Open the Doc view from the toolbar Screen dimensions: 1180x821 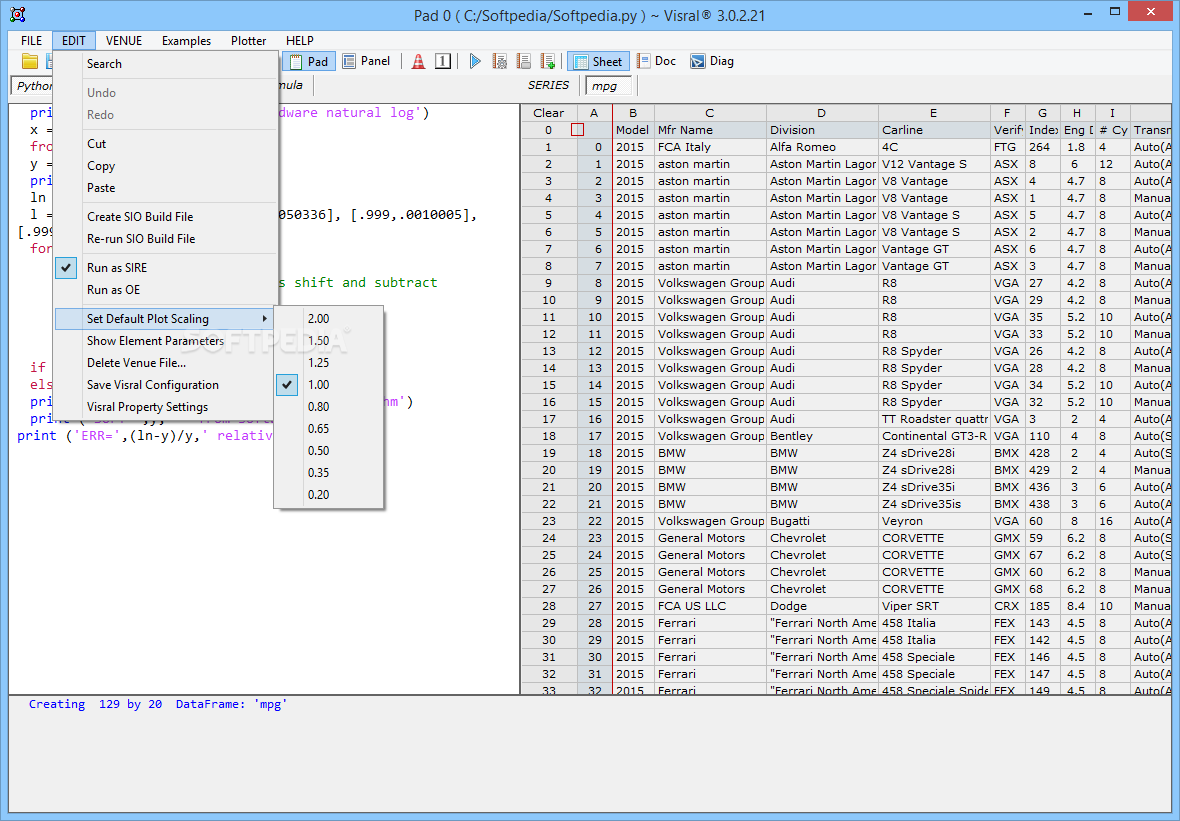click(656, 62)
